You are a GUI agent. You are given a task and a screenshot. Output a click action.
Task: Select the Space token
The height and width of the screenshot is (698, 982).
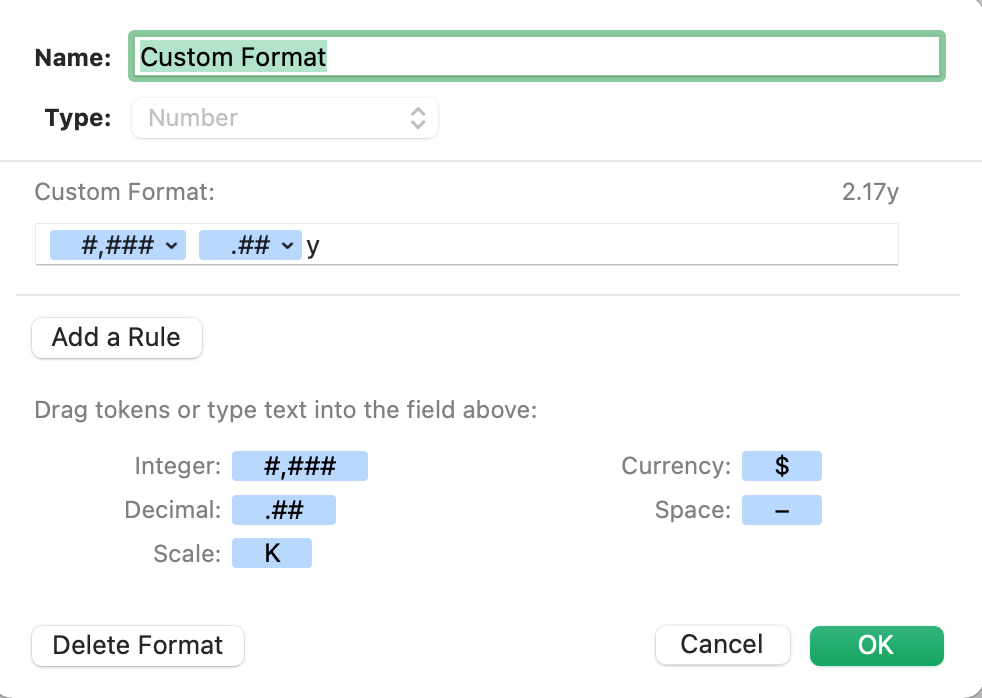(782, 511)
